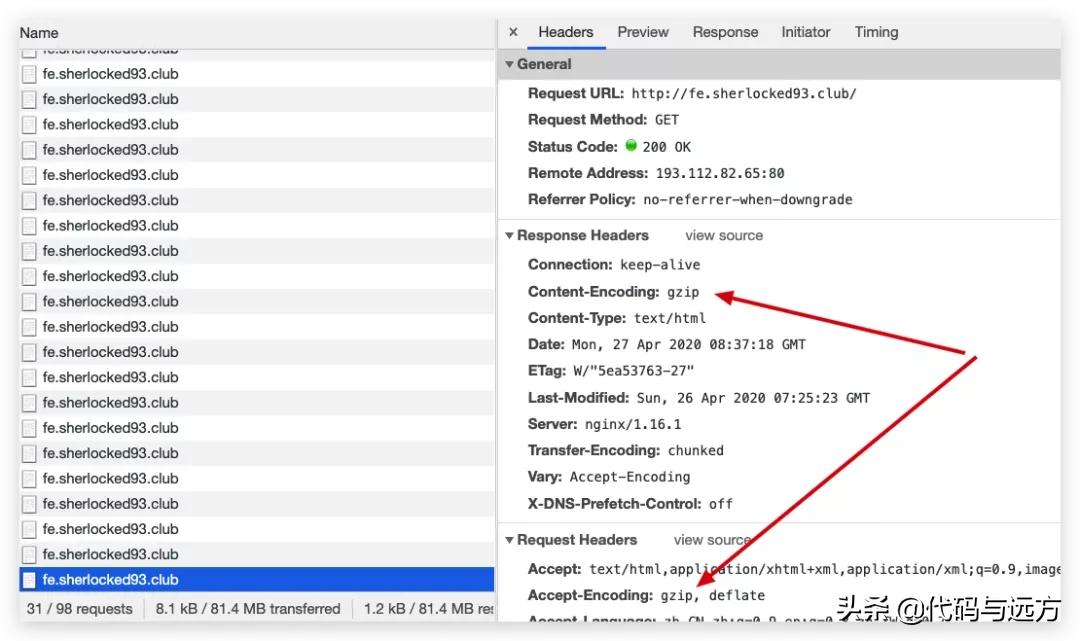Click the green status dot beside 200 OK

pos(631,145)
